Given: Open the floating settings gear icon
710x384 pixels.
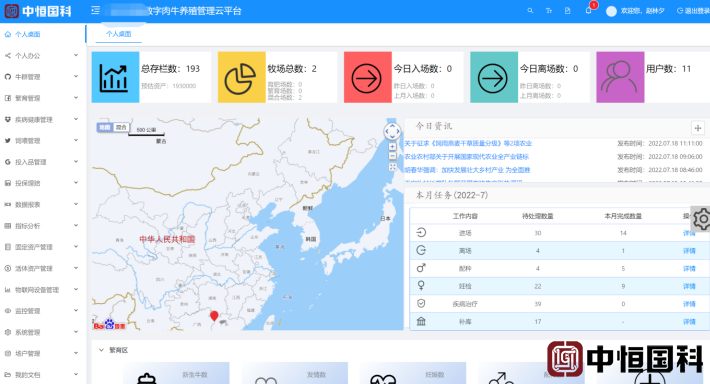Looking at the screenshot, I should 701,219.
